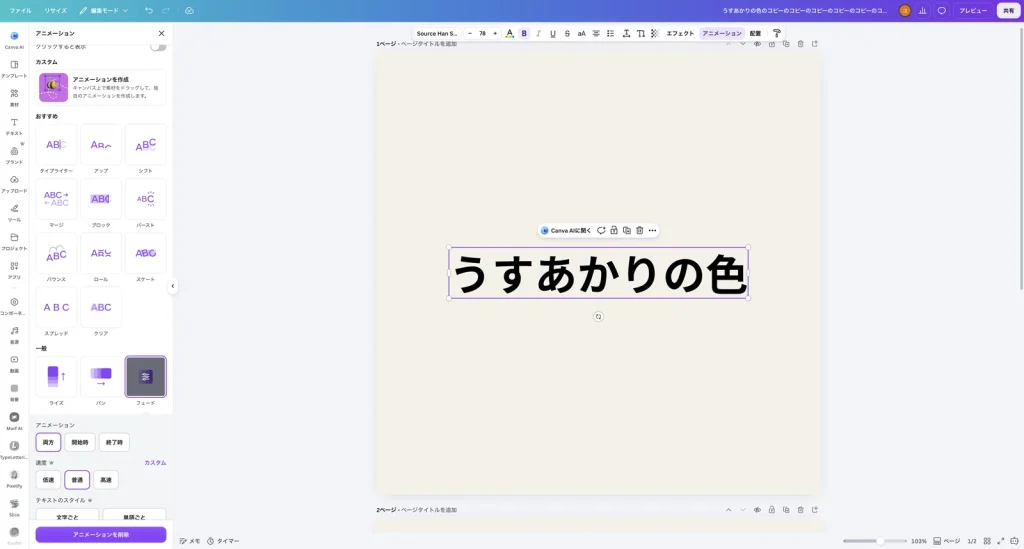Click アニメーションを削除 button

click(101, 535)
